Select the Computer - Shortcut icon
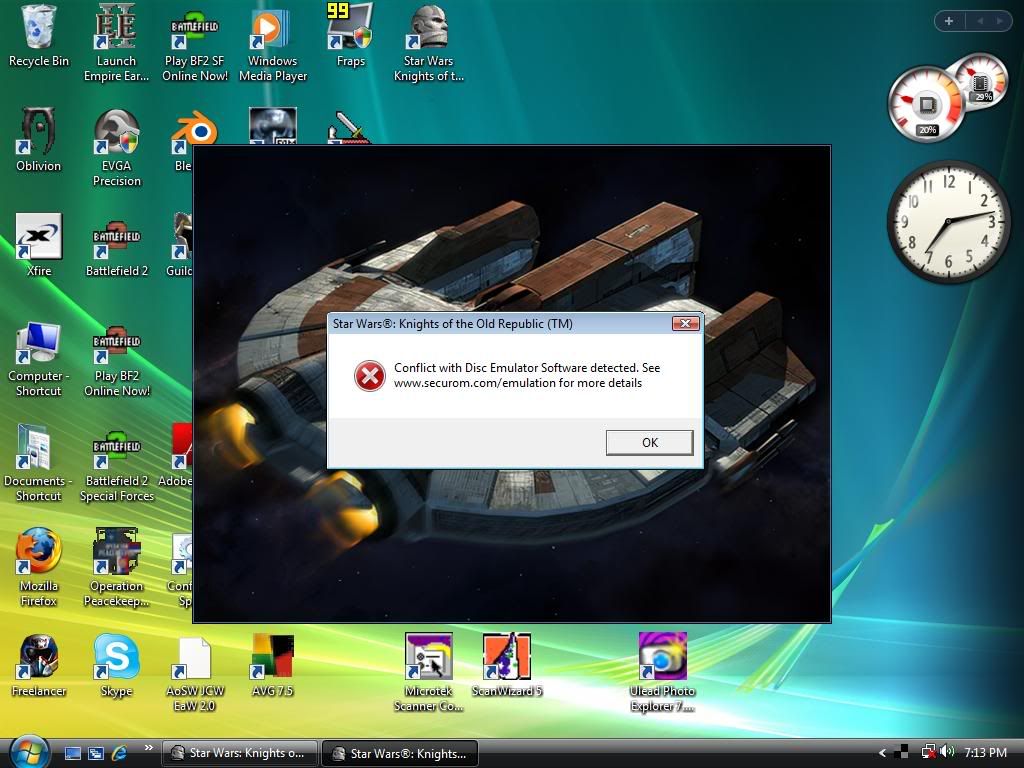 pyautogui.click(x=39, y=359)
